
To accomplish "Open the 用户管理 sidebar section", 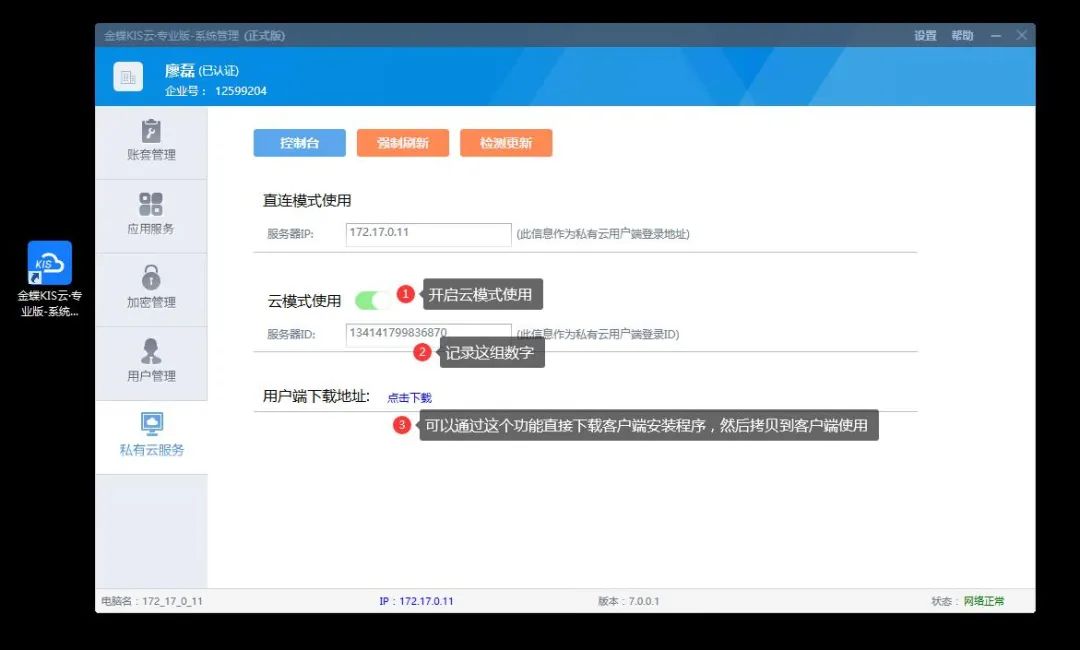I will [152, 364].
